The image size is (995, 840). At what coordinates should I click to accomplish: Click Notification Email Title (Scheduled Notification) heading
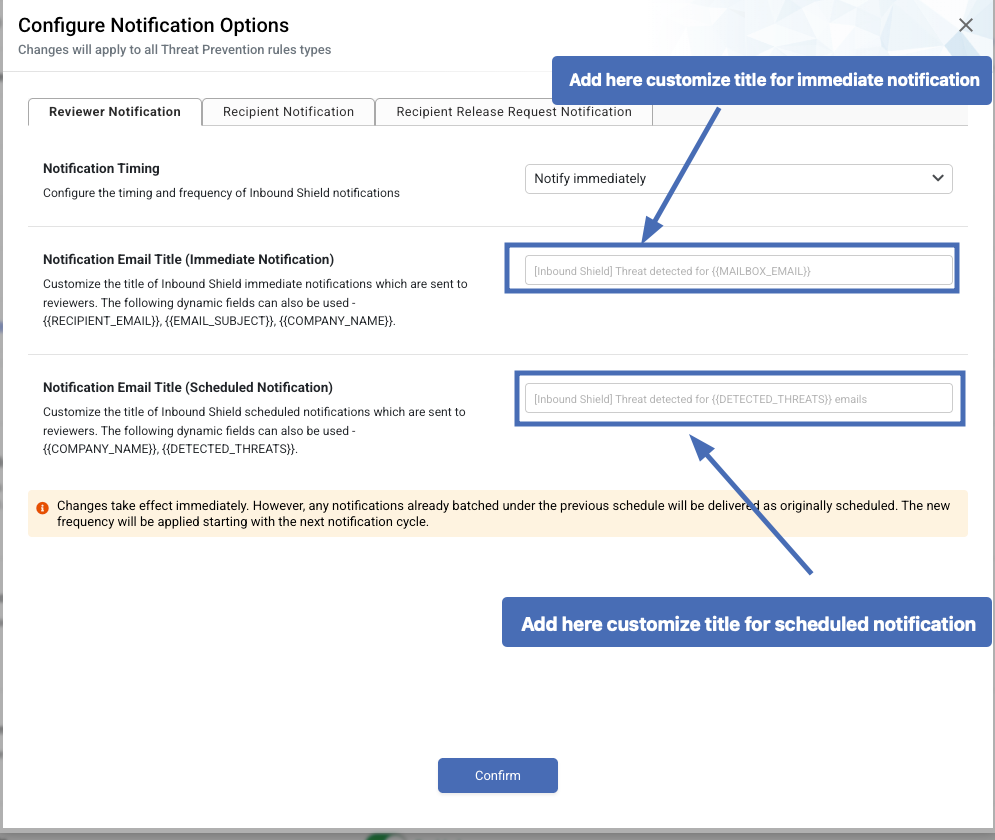pos(188,388)
